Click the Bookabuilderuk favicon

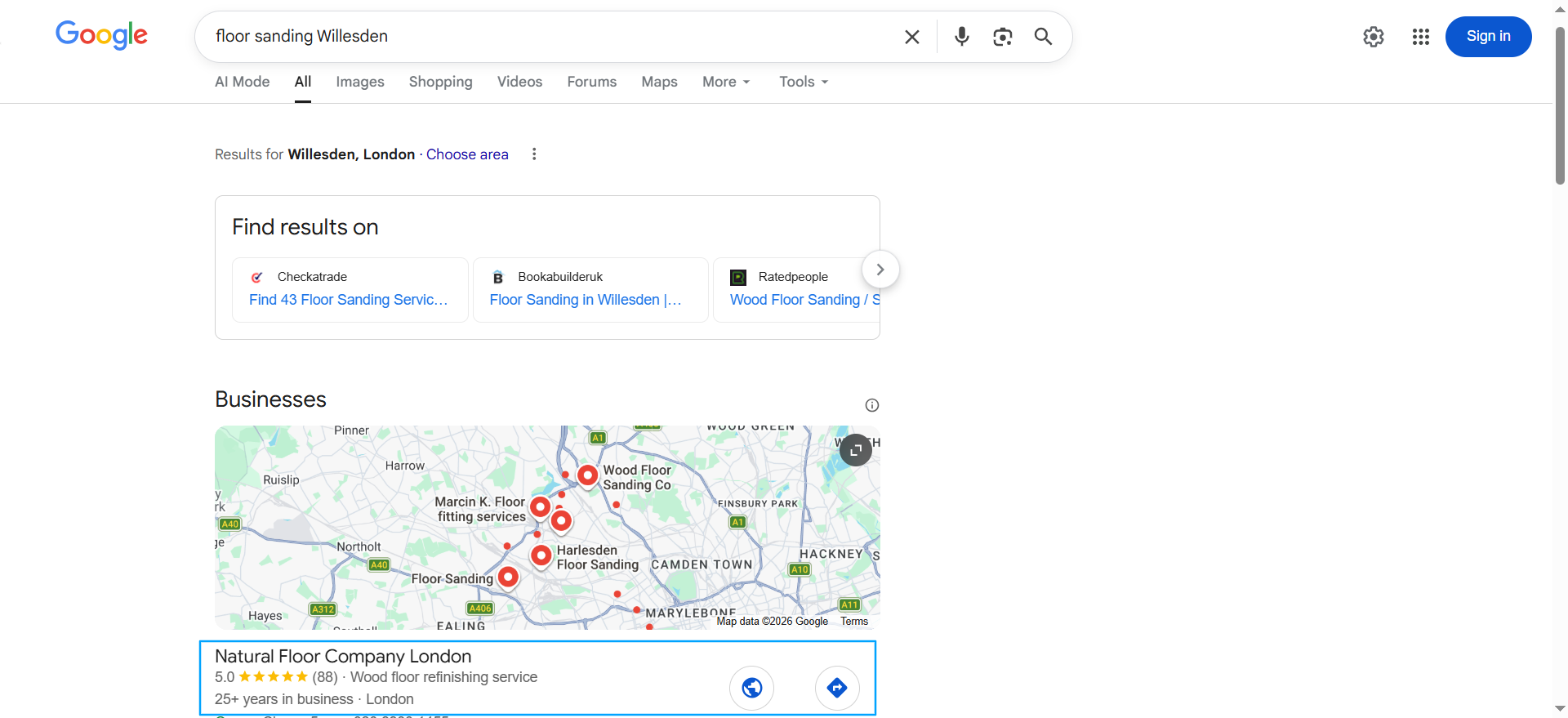coord(498,277)
